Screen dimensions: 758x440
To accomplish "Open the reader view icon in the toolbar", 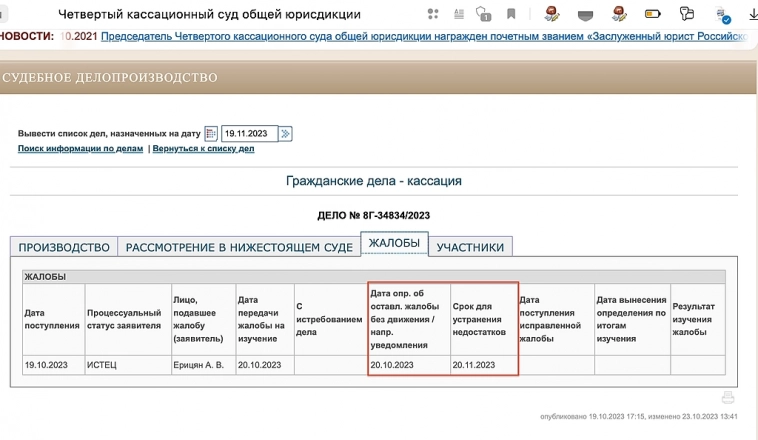I will pos(458,14).
